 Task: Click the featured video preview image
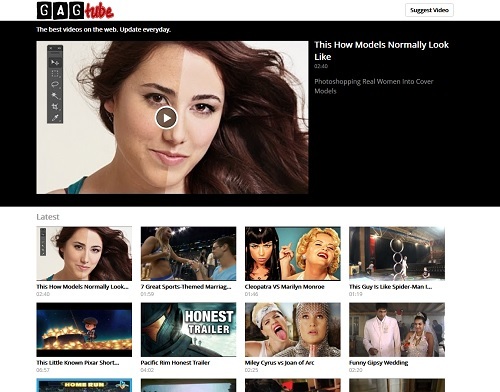[172, 117]
